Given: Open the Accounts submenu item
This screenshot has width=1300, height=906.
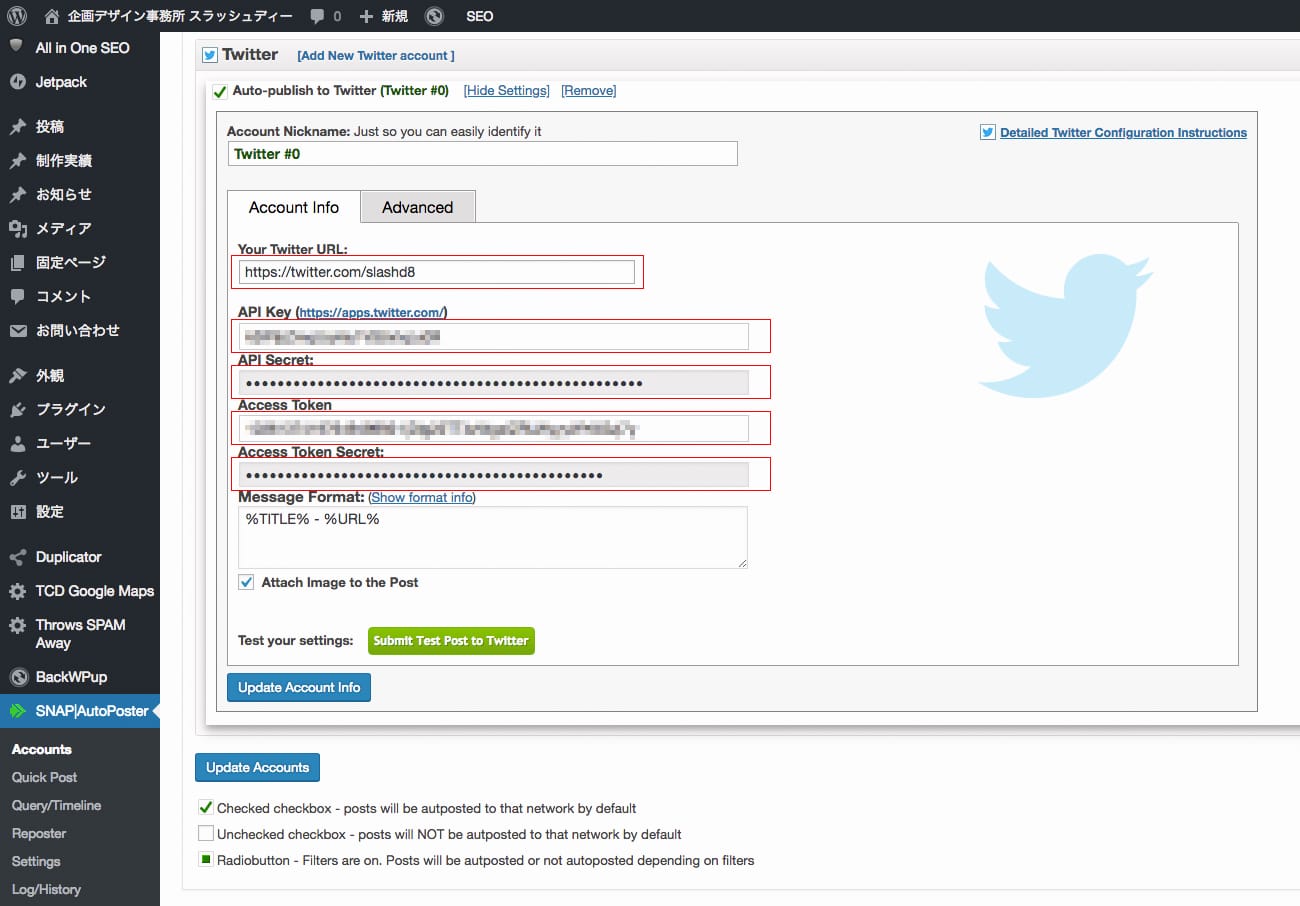Looking at the screenshot, I should tap(41, 749).
